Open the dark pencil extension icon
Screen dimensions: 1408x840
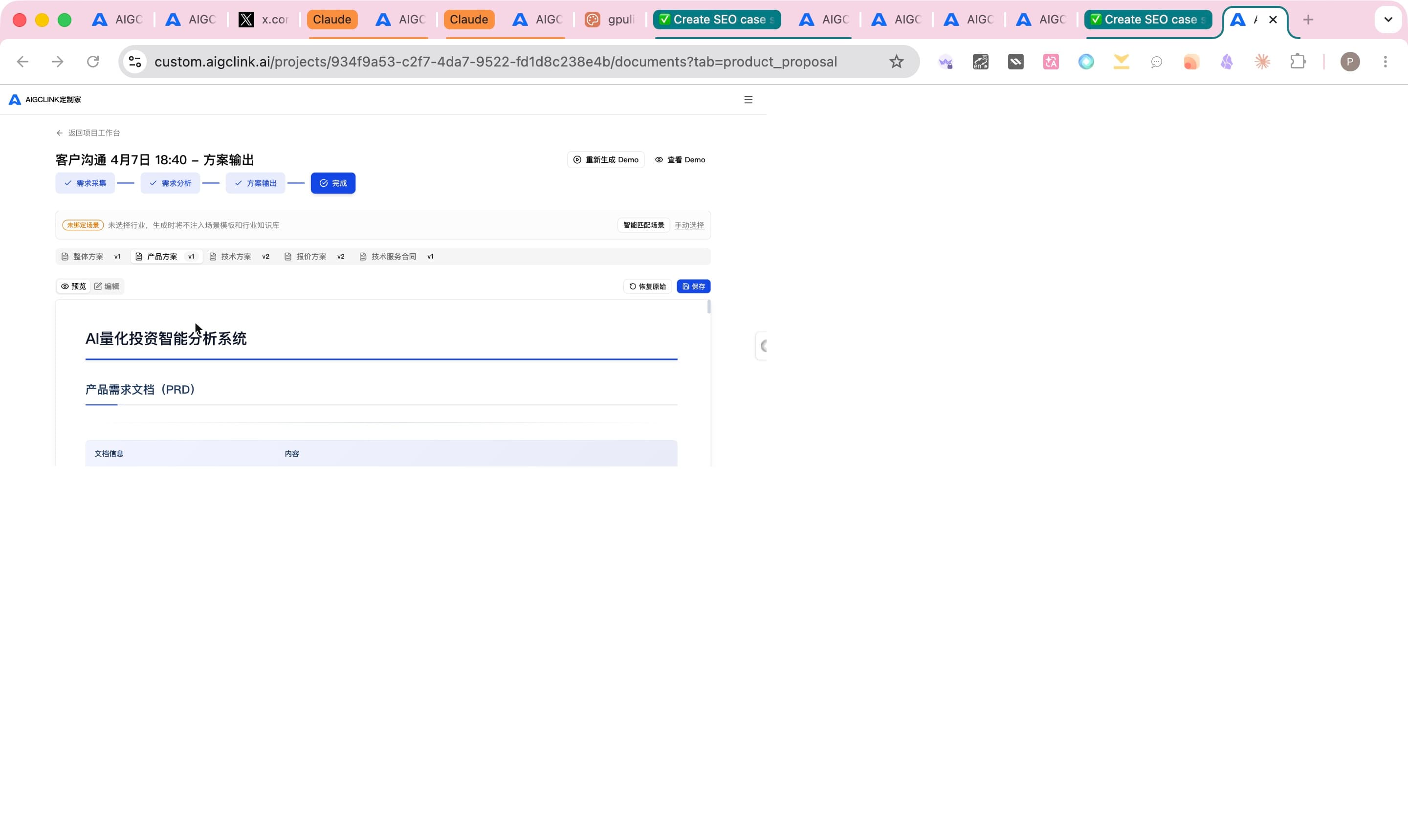pos(1016,62)
